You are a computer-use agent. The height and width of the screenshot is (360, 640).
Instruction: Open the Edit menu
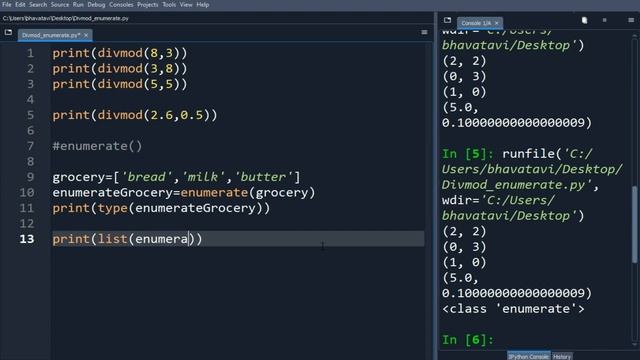pos(20,4)
